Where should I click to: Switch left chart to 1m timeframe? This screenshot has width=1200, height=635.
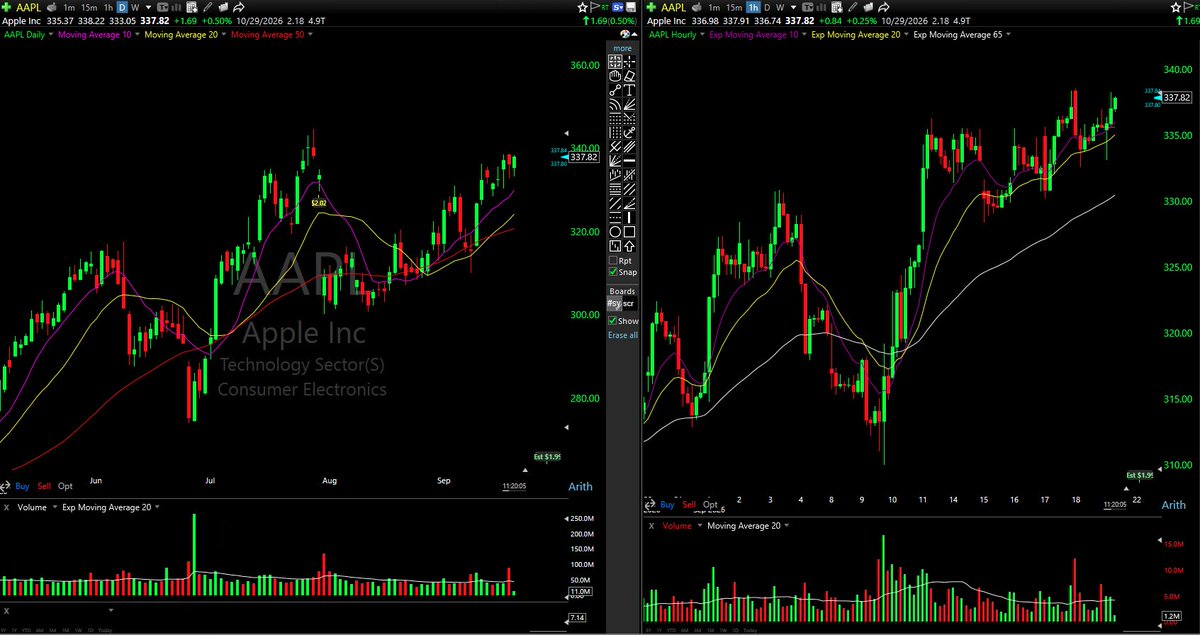pyautogui.click(x=69, y=7)
